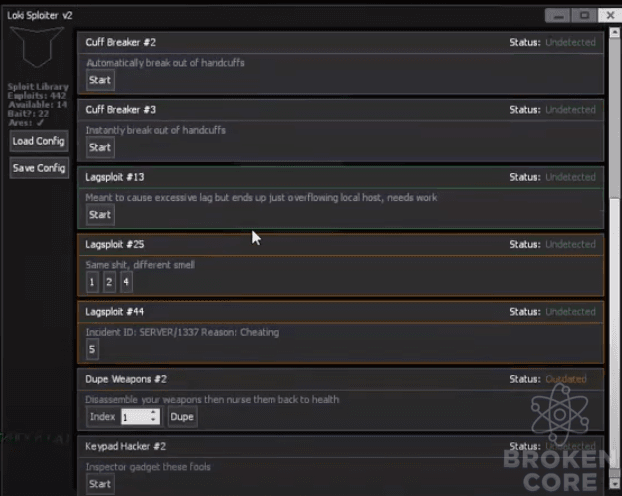
Task: Click 'Incident ID: SERVER/1337' description text
Action: (x=182, y=332)
